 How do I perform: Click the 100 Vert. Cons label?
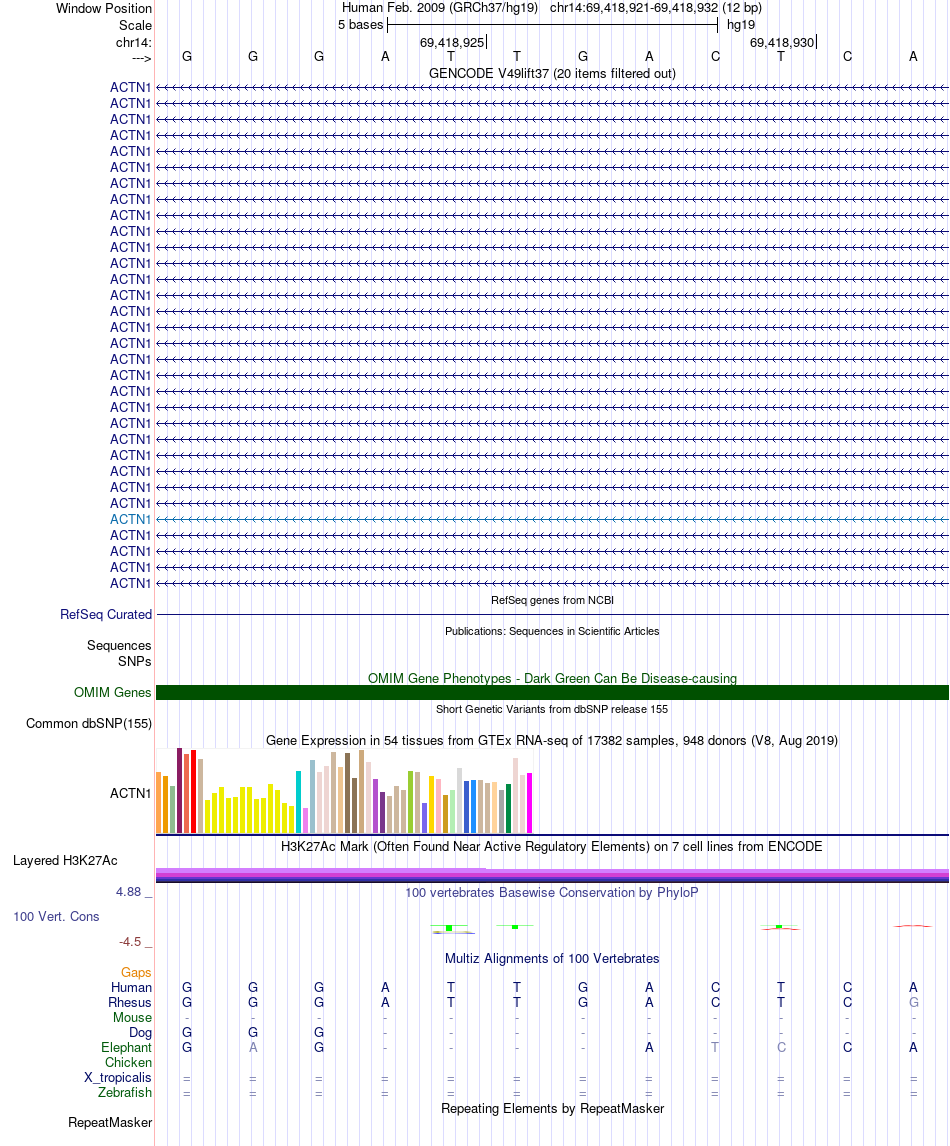click(x=56, y=917)
